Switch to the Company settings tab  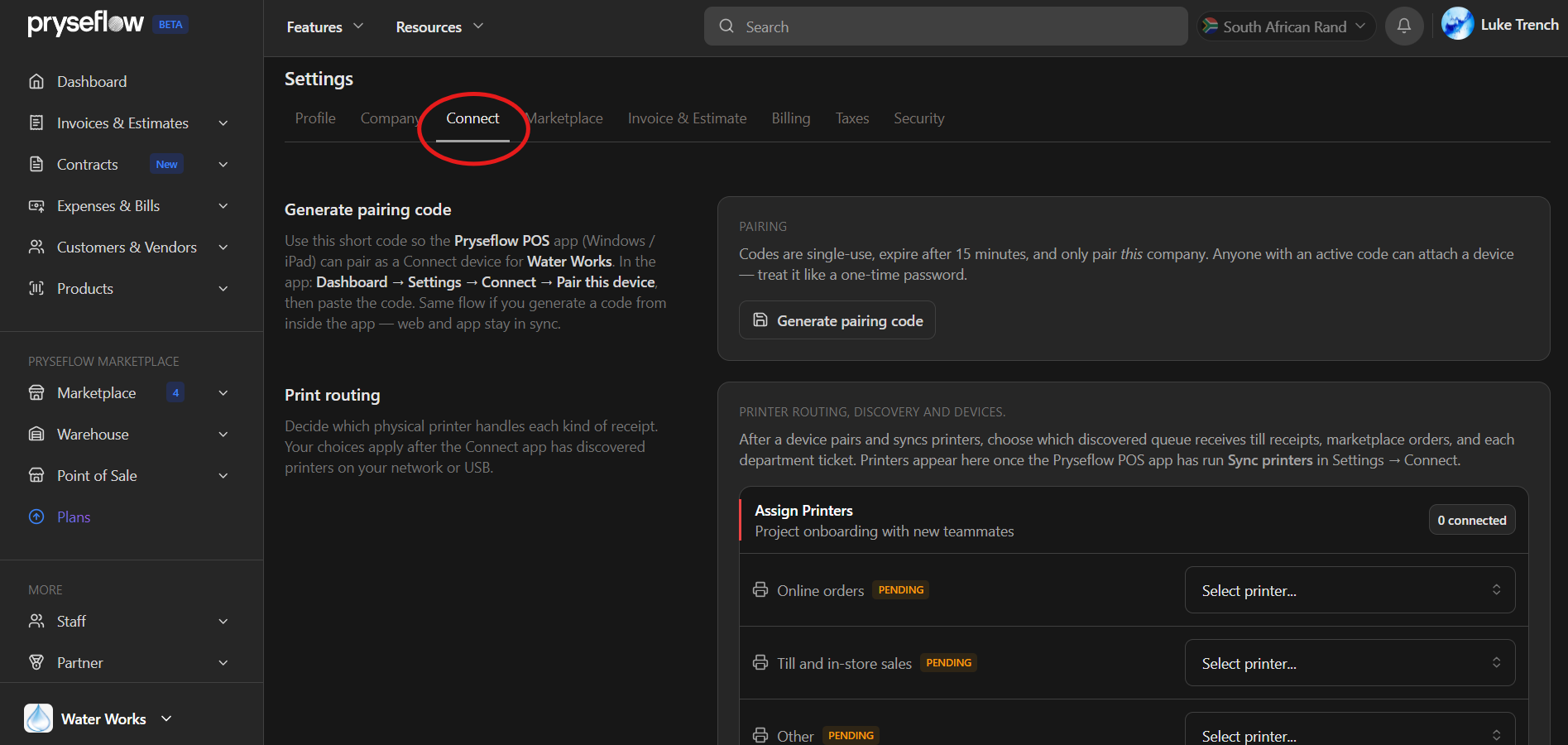tap(390, 118)
